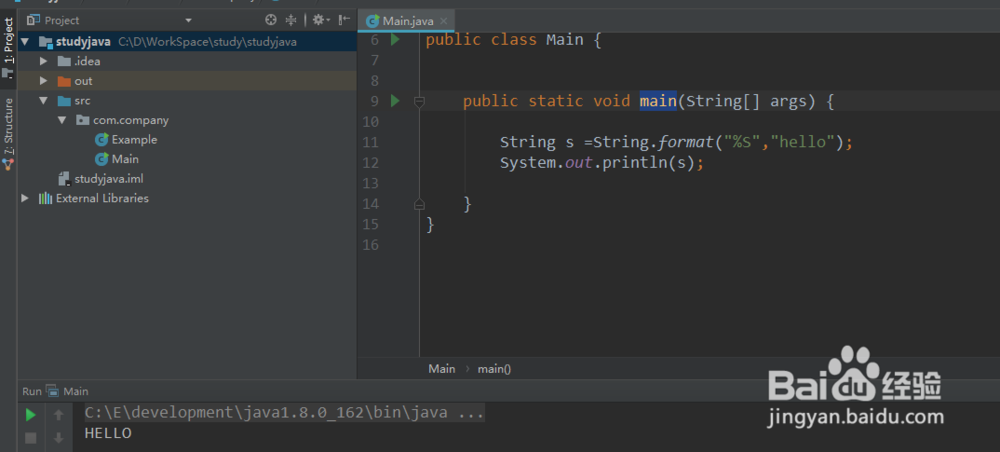Expand the .idea folder arrow

43,61
